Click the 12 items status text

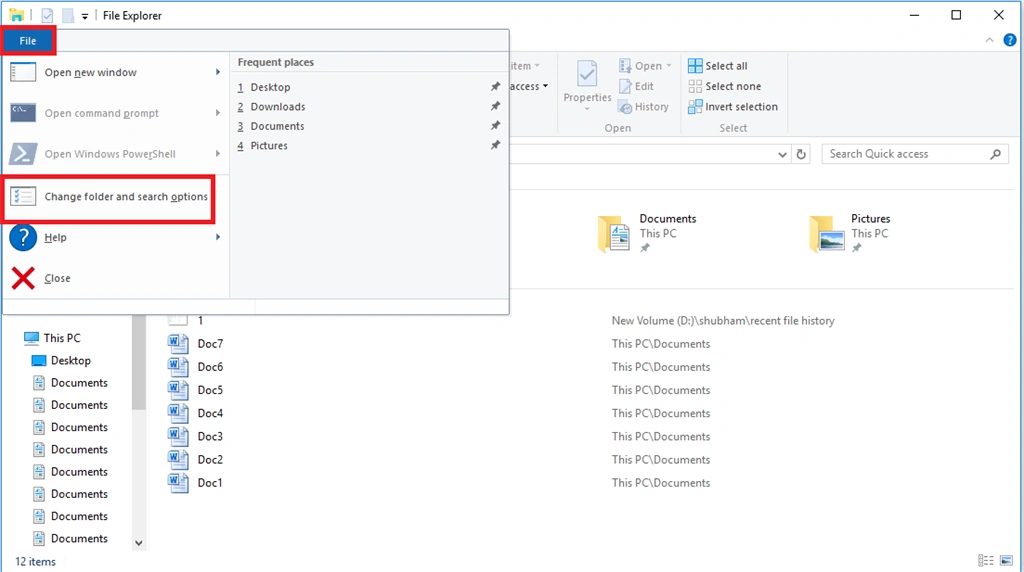(x=35, y=562)
